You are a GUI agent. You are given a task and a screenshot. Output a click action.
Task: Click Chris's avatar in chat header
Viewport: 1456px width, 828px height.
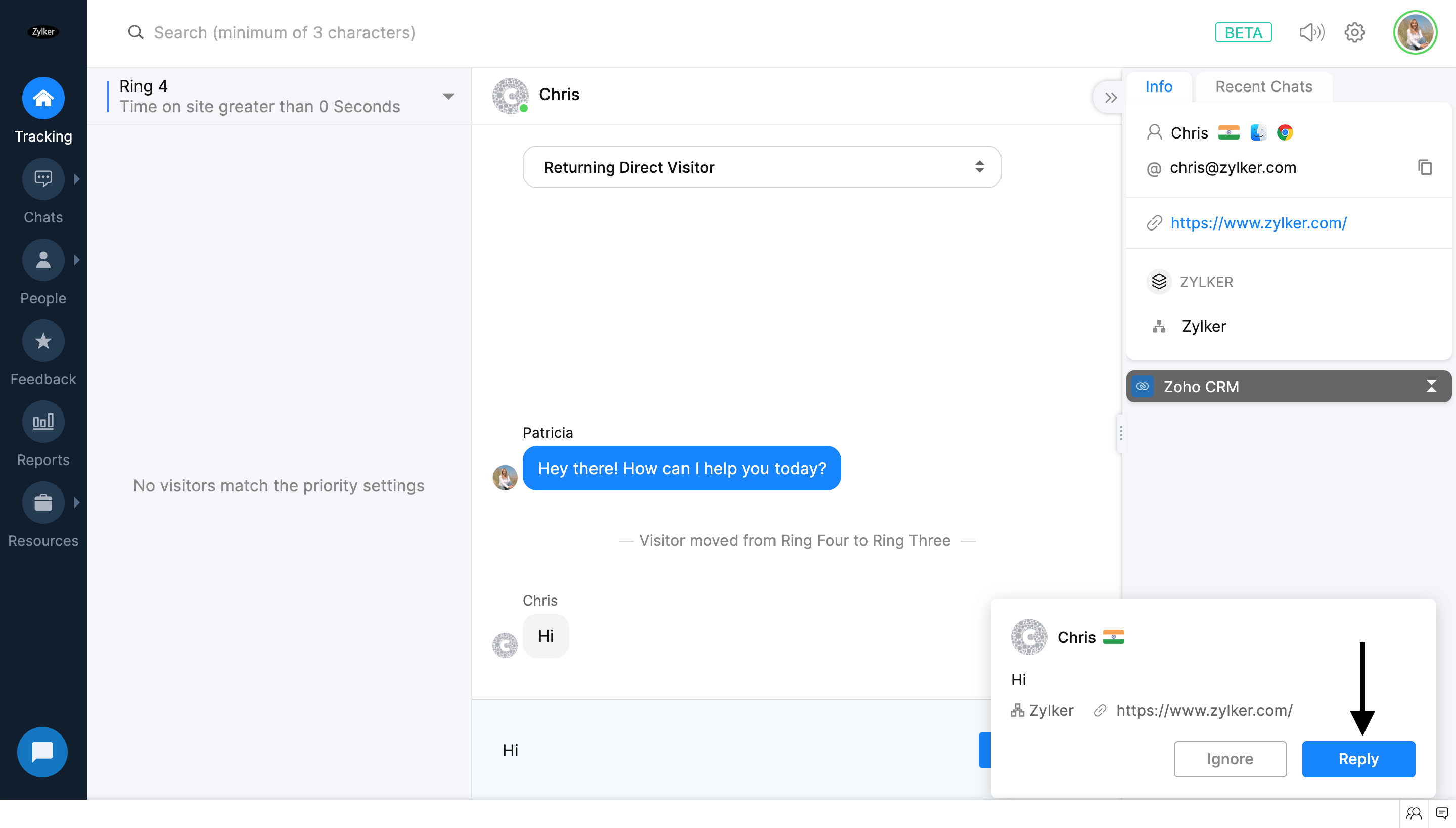pyautogui.click(x=510, y=96)
